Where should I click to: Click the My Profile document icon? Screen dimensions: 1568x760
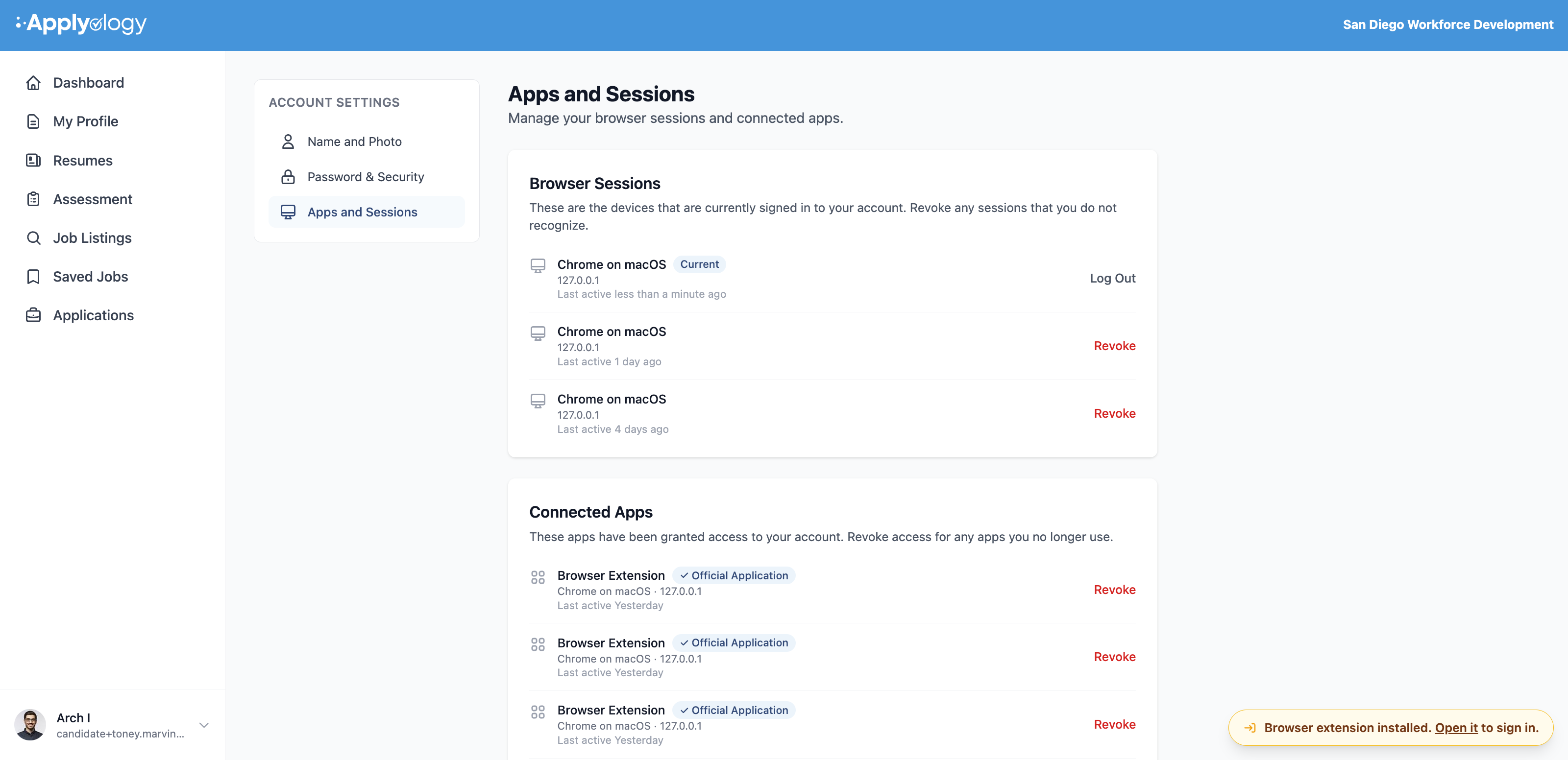[33, 122]
